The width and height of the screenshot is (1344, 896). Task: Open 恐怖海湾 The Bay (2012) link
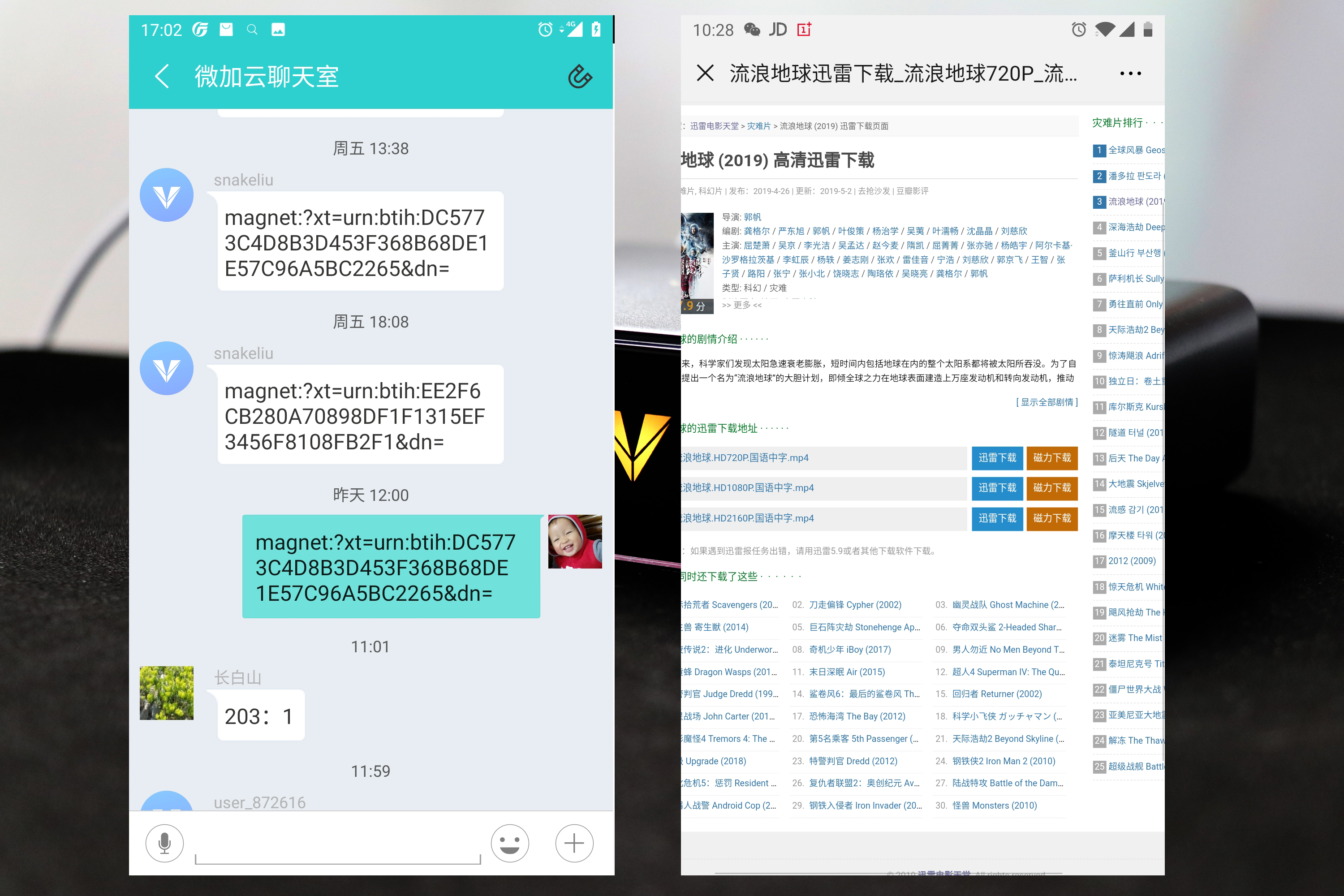857,716
